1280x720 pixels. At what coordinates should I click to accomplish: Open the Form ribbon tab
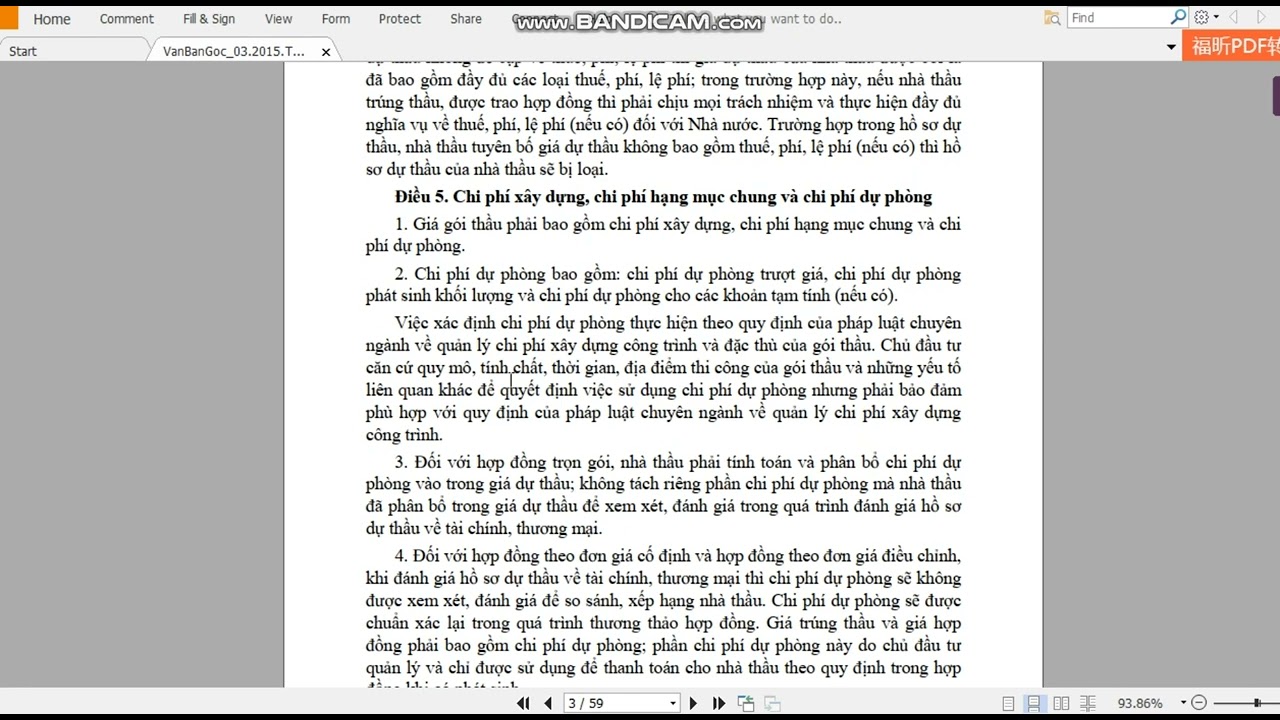click(x=336, y=19)
